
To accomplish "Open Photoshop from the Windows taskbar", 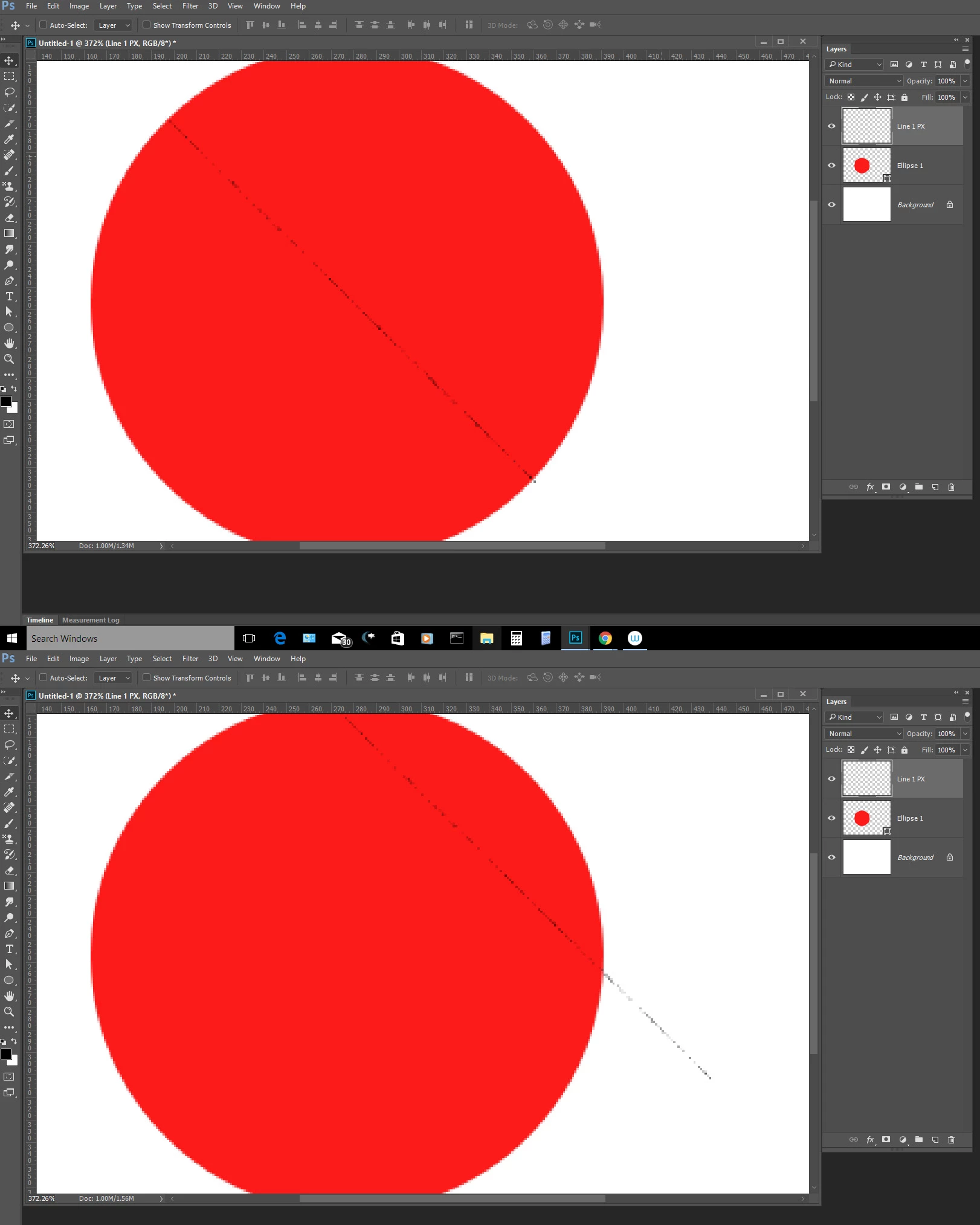I will tap(575, 638).
